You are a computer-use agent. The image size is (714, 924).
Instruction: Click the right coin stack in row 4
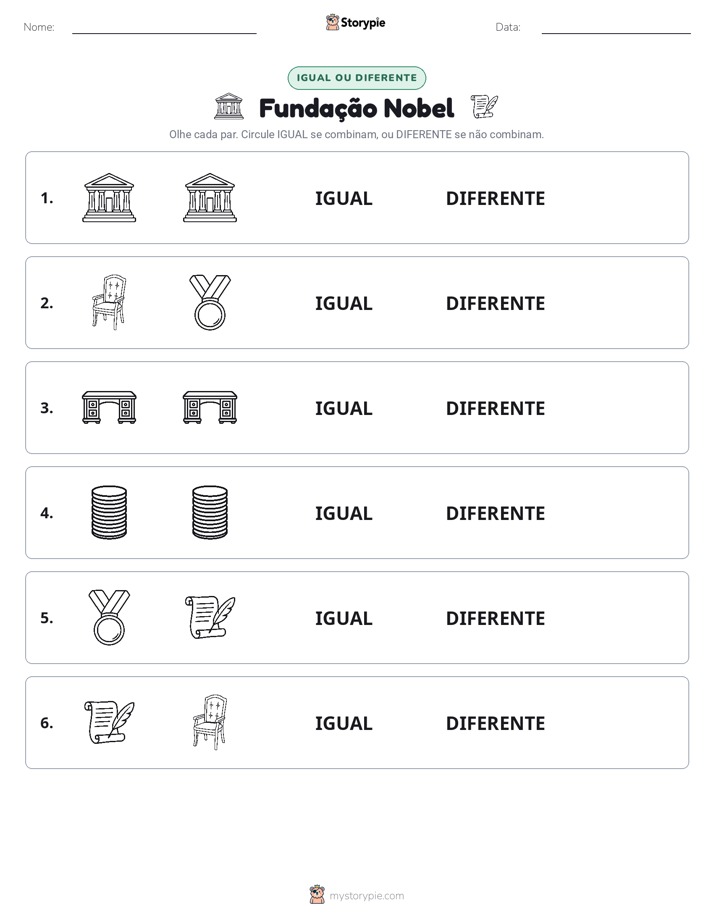210,512
